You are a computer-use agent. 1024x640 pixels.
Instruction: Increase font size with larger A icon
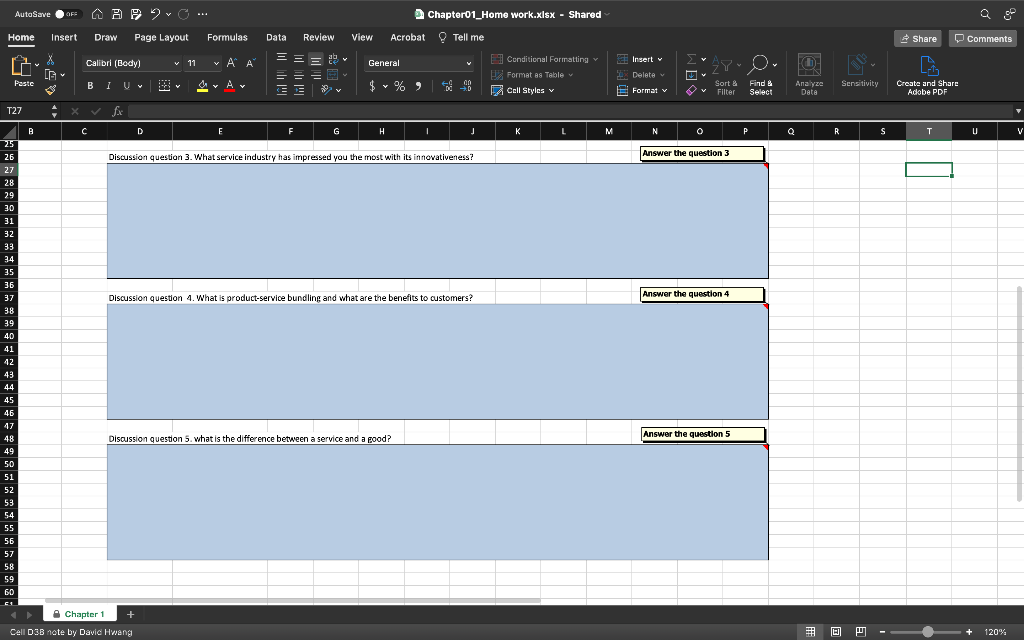[x=232, y=63]
